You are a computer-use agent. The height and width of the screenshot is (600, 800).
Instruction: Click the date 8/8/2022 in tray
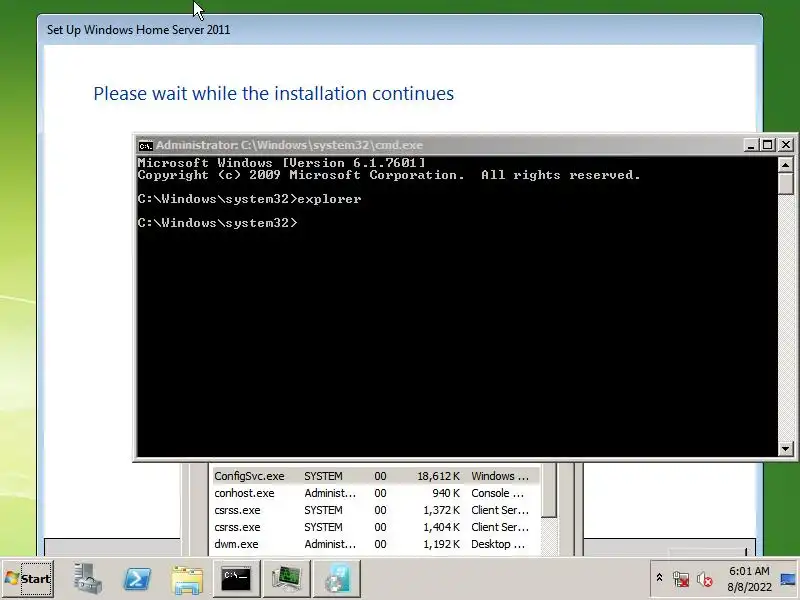749,587
